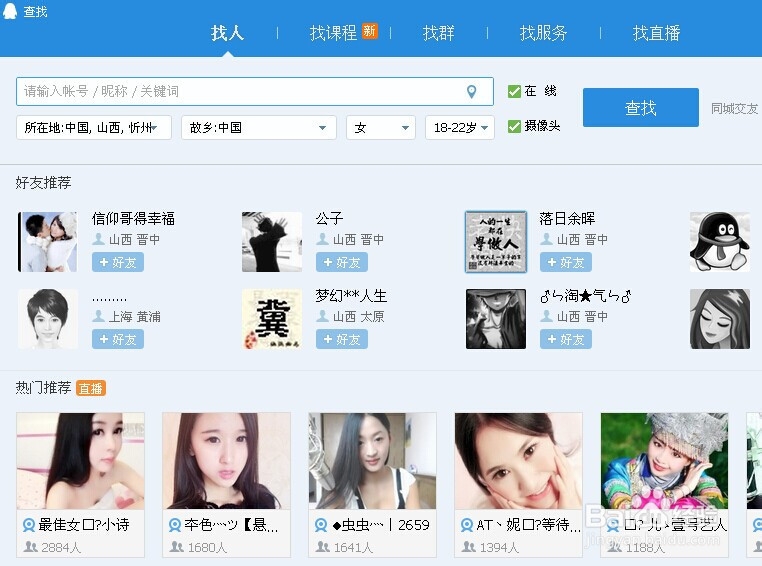Screen dimensions: 762x566
Task: Toggle the 摄像头 webcam checkbox
Action: click(514, 126)
